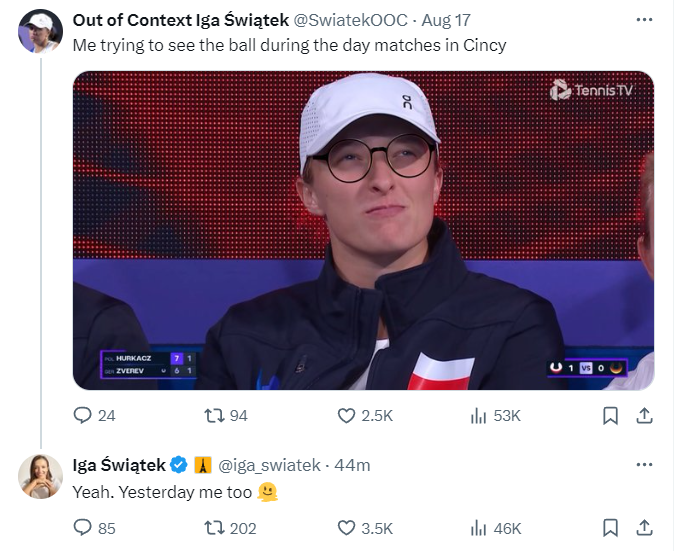View analytics of the 46K views reply
This screenshot has width=682, height=551.
tap(478, 528)
